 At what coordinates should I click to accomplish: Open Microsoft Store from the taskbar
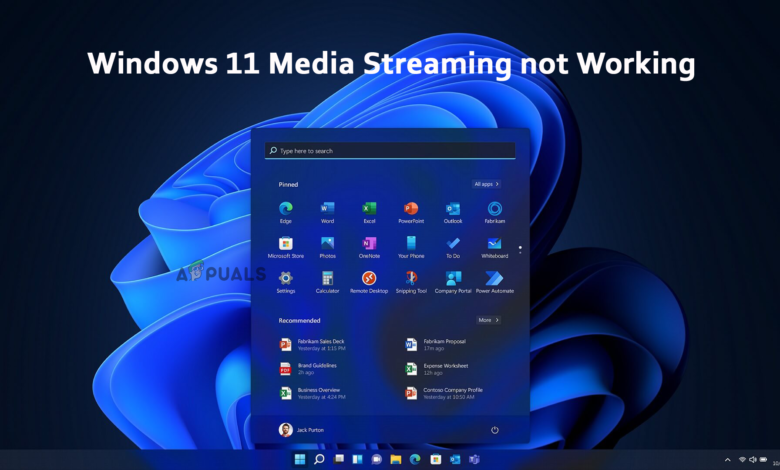tap(435, 459)
